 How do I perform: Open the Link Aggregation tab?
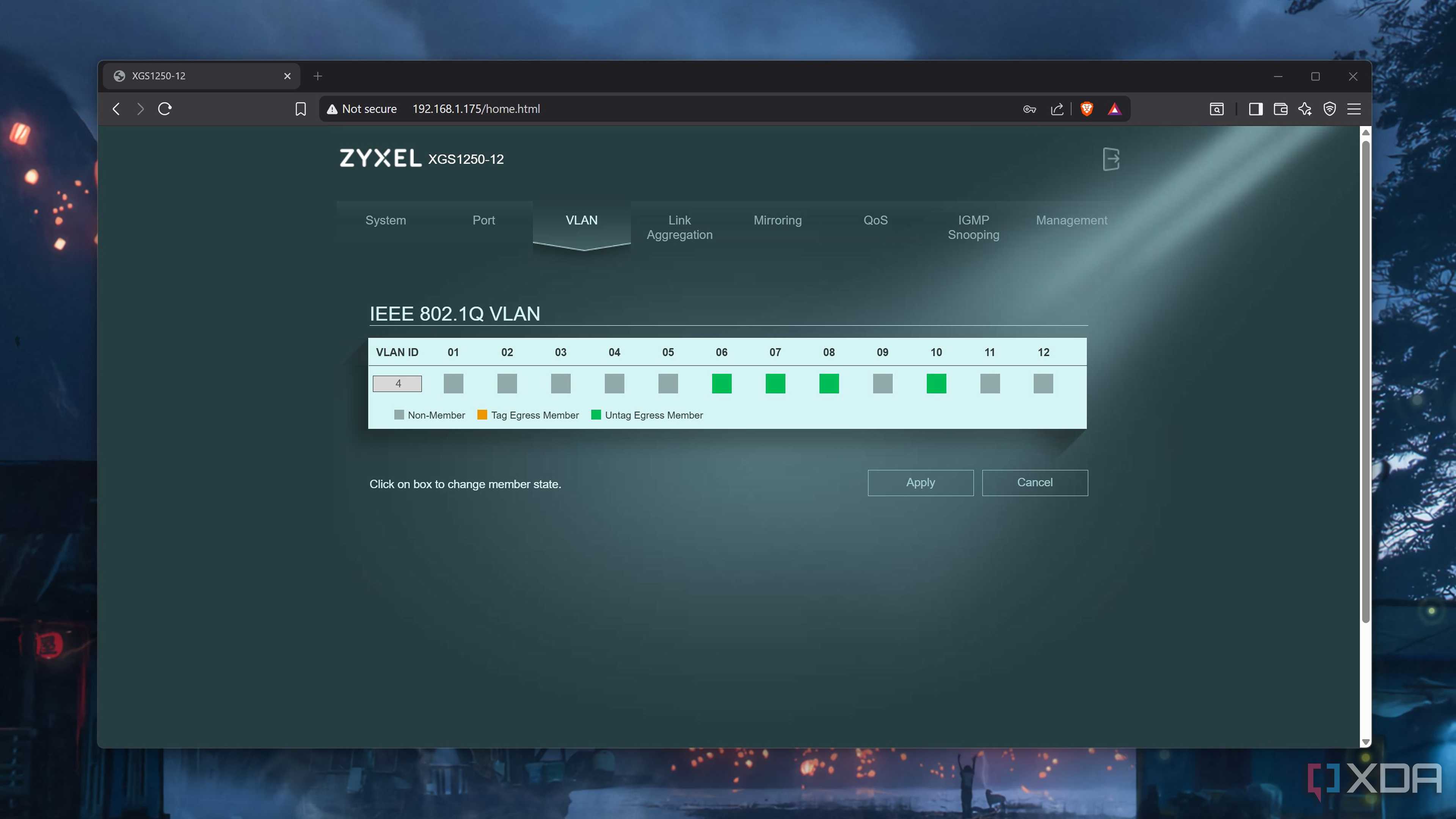pyautogui.click(x=679, y=227)
